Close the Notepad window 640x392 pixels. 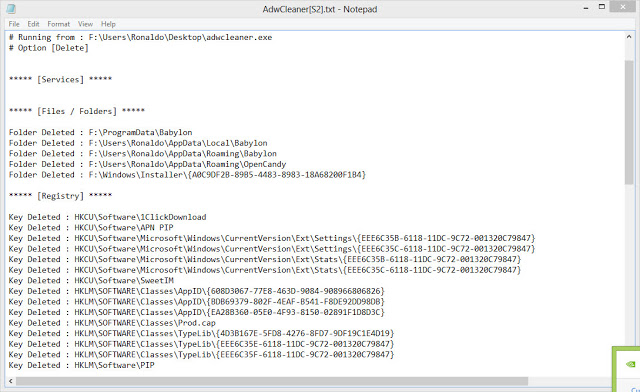coord(623,7)
